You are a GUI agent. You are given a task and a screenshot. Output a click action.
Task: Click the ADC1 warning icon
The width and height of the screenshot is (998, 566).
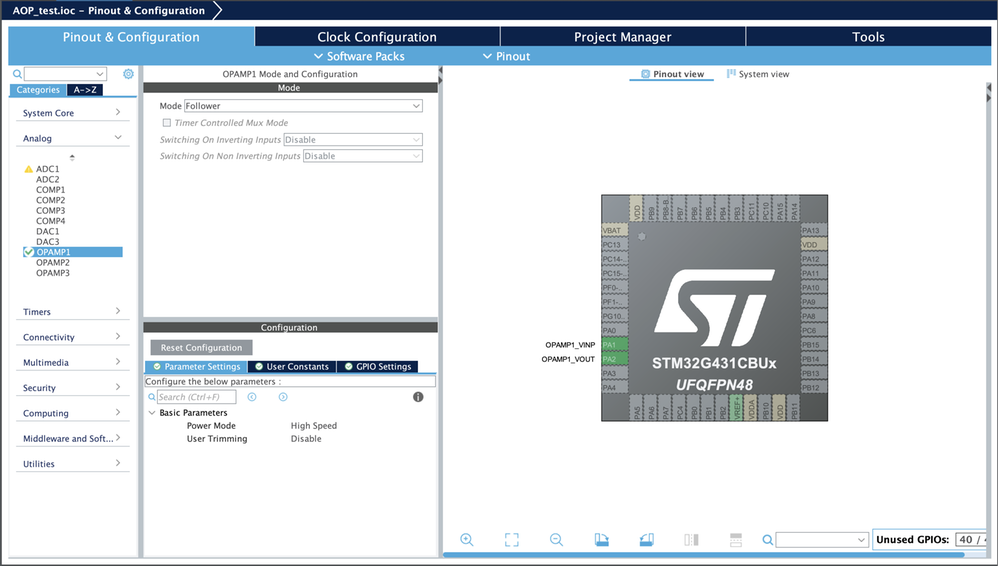(x=28, y=169)
